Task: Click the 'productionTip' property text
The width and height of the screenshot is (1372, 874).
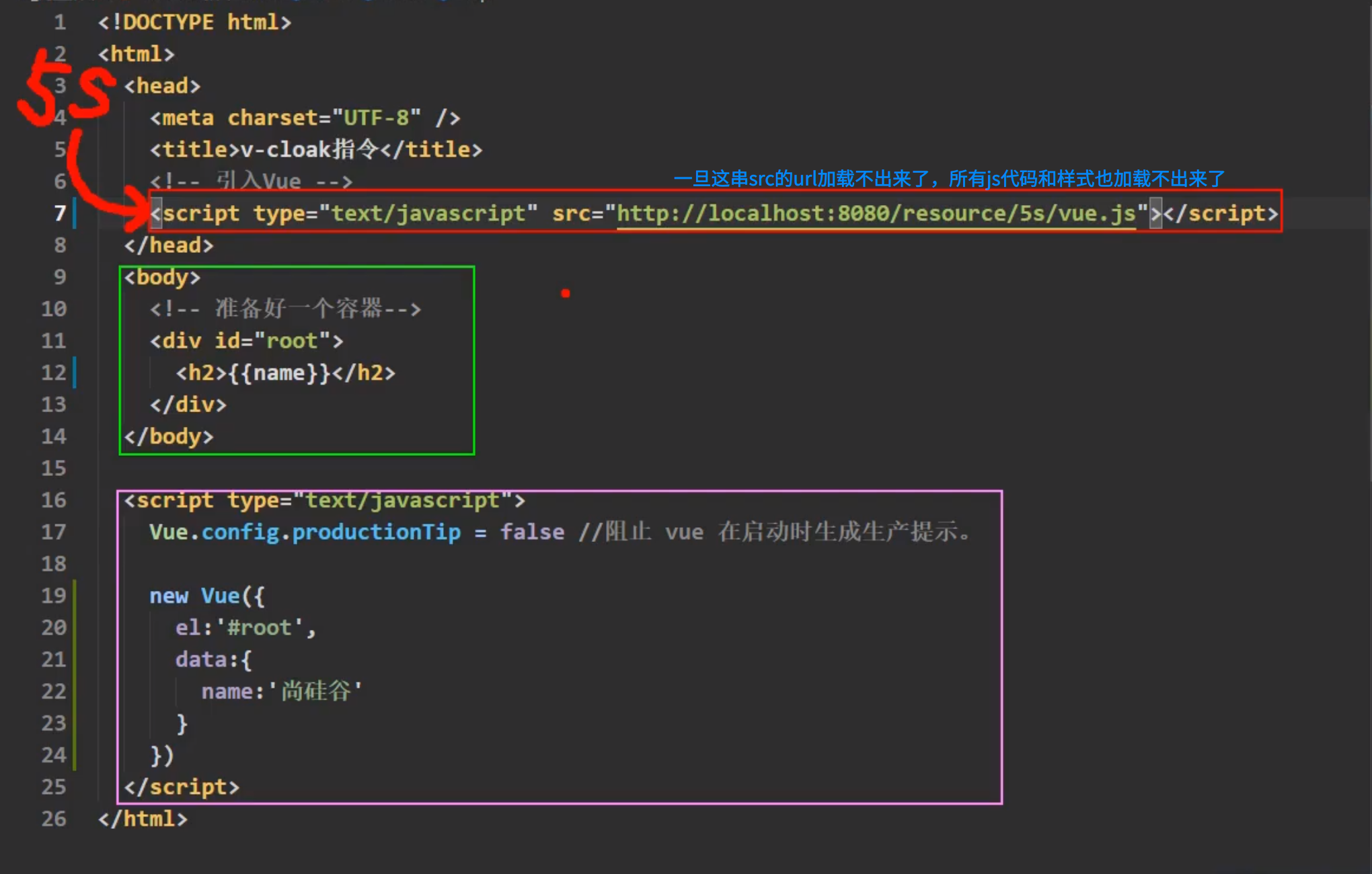Action: (376, 532)
